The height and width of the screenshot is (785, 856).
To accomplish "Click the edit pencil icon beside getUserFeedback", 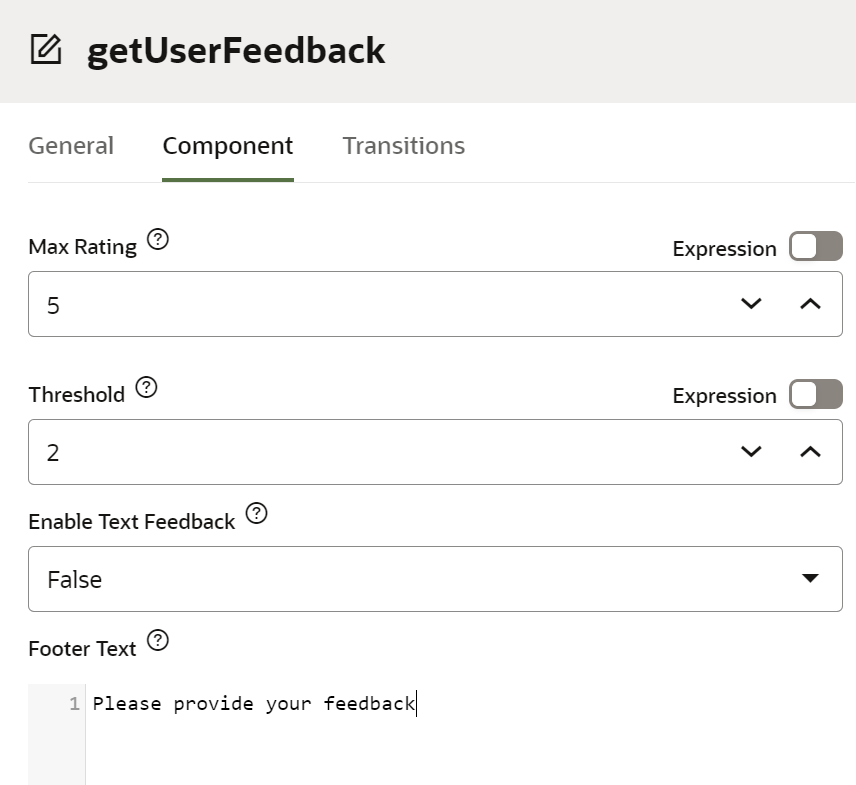I will pos(46,49).
